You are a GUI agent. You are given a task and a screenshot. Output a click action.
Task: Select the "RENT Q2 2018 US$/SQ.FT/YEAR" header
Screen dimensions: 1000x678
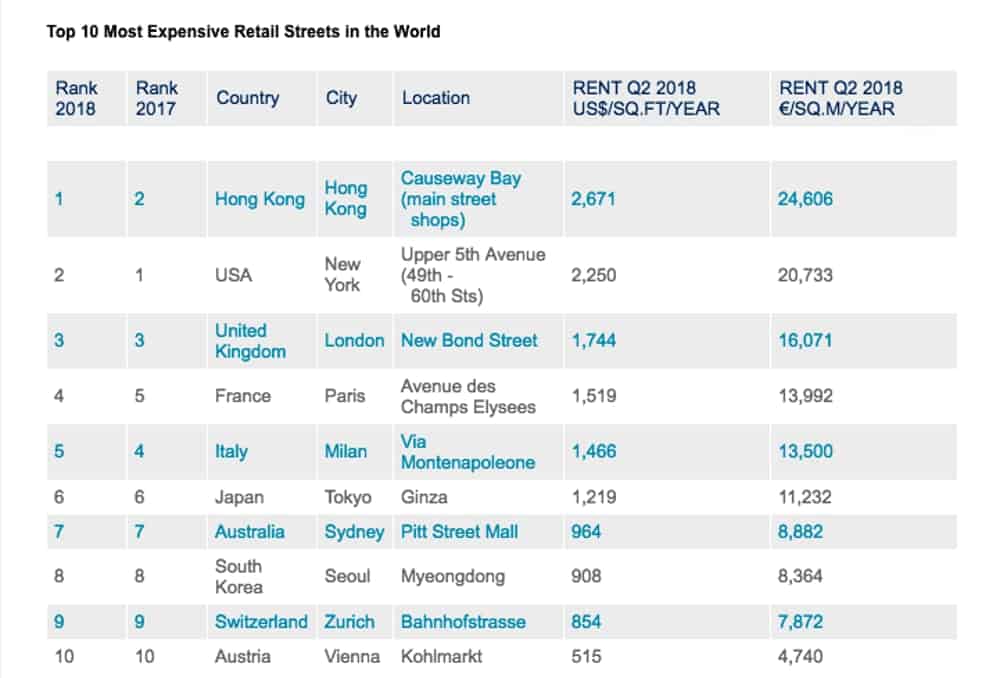coord(646,98)
